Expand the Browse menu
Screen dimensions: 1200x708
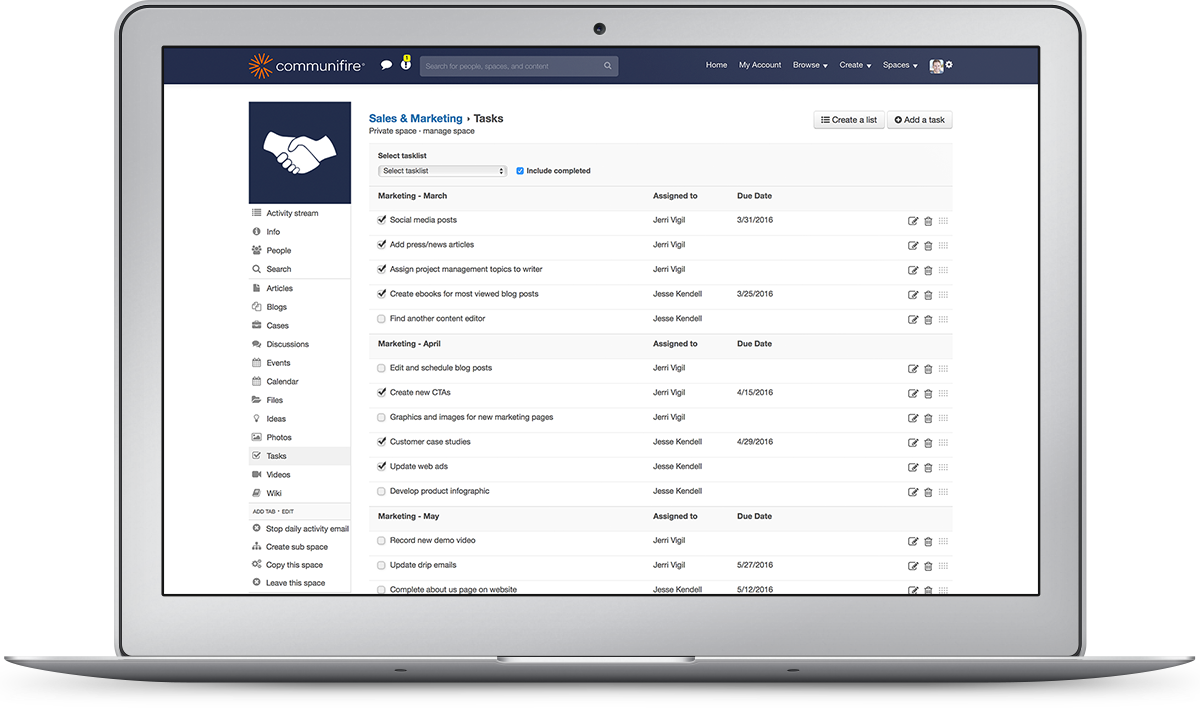[810, 64]
